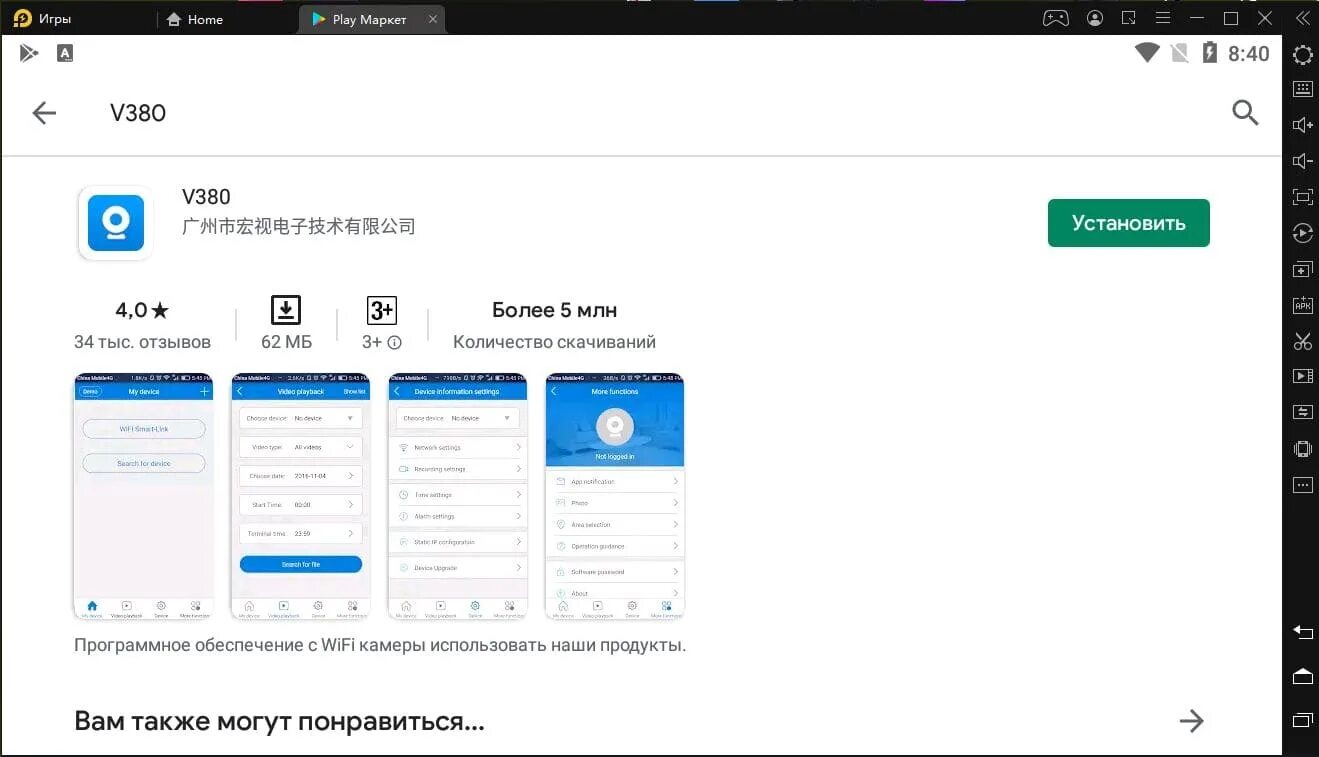Image resolution: width=1319 pixels, height=757 pixels.
Task: Click the volume up icon
Action: click(1302, 125)
